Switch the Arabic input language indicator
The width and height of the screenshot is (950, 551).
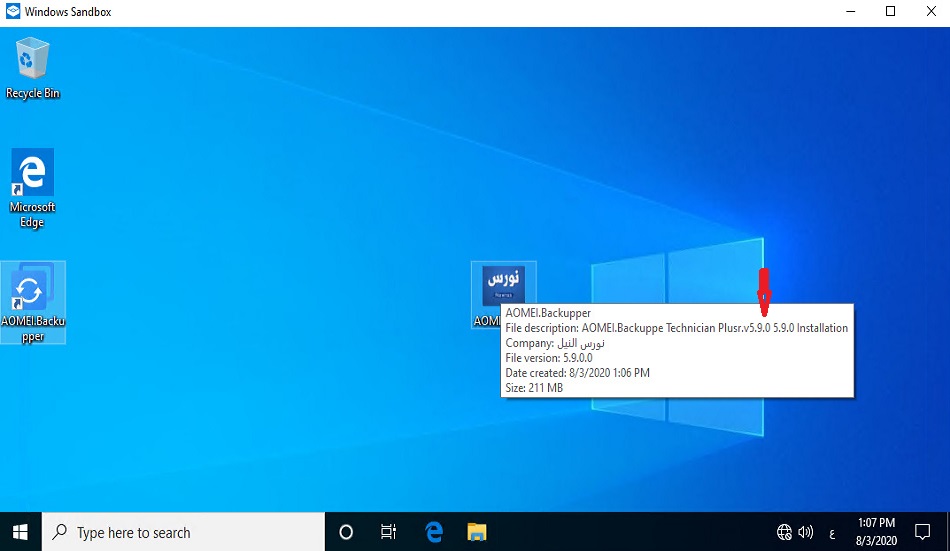pos(832,532)
